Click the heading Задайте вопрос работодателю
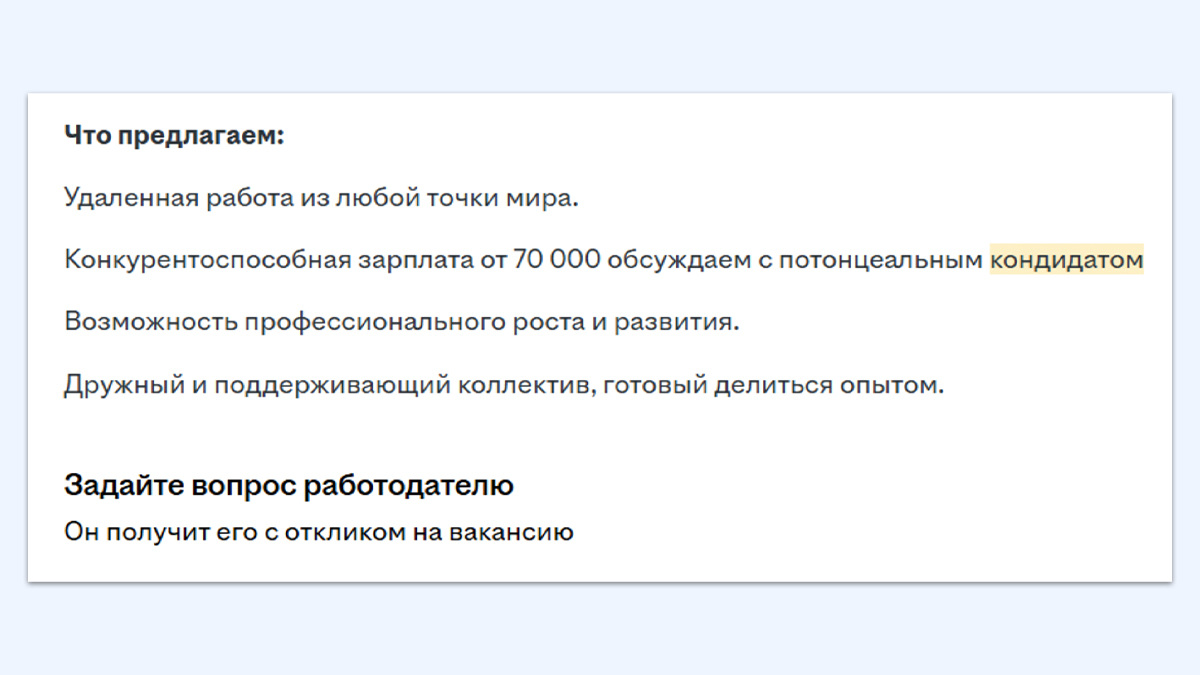The height and width of the screenshot is (675, 1200). [x=289, y=486]
